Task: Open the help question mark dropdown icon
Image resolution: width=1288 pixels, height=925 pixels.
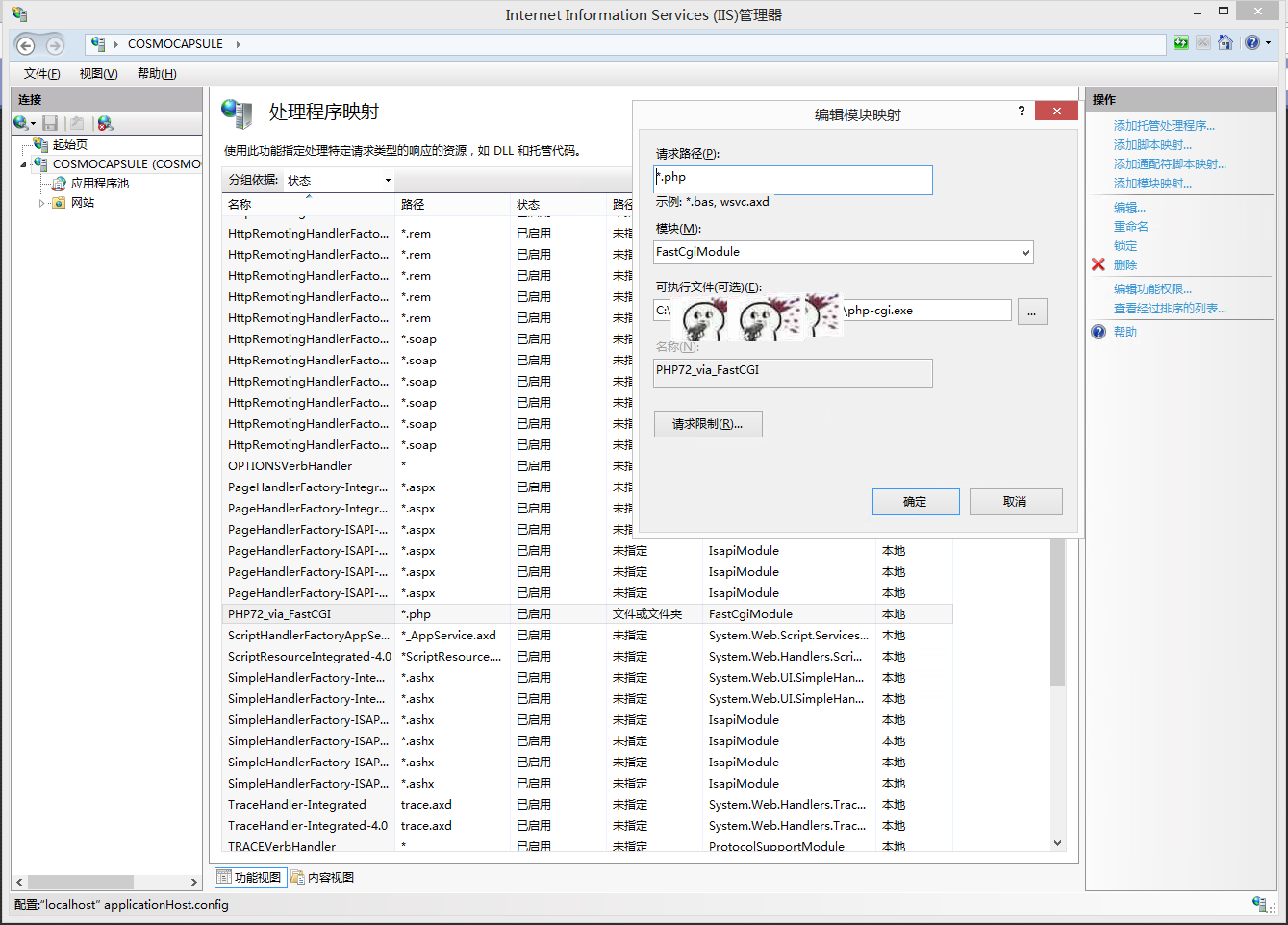Action: tap(1256, 42)
